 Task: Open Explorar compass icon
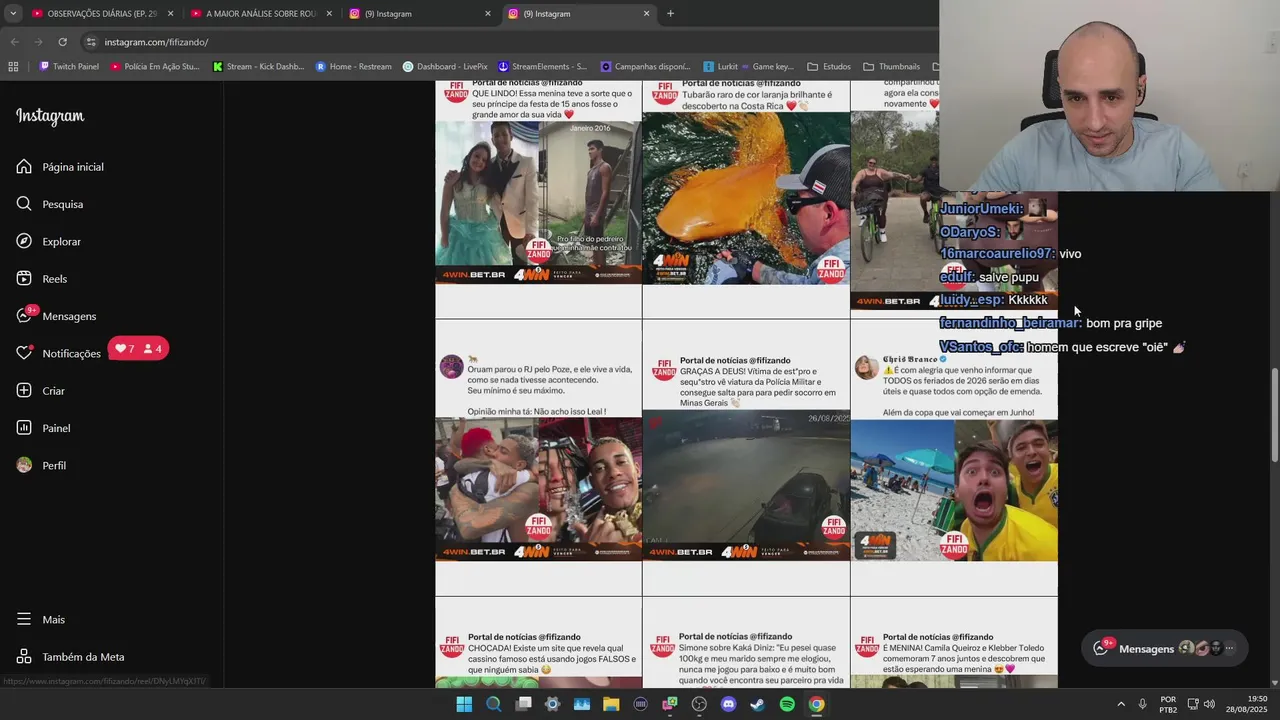[x=24, y=241]
